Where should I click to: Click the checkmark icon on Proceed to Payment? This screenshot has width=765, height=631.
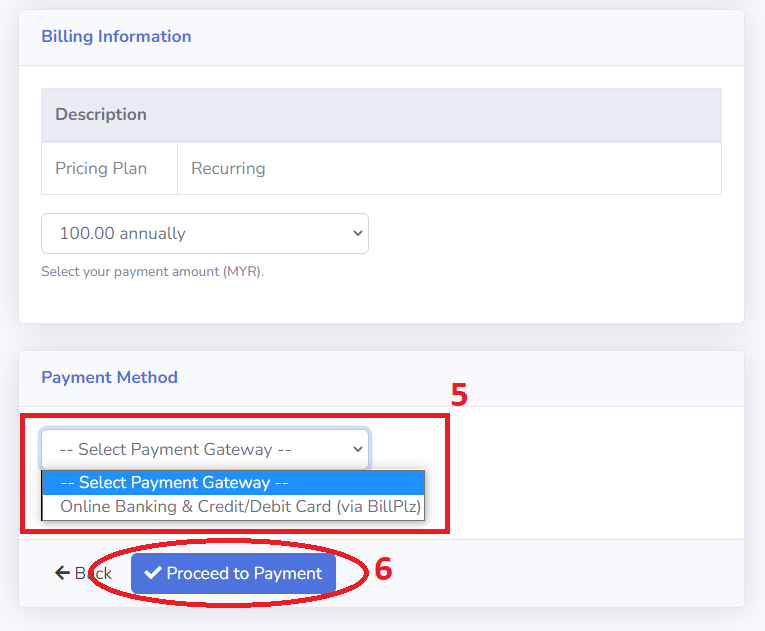click(x=153, y=572)
